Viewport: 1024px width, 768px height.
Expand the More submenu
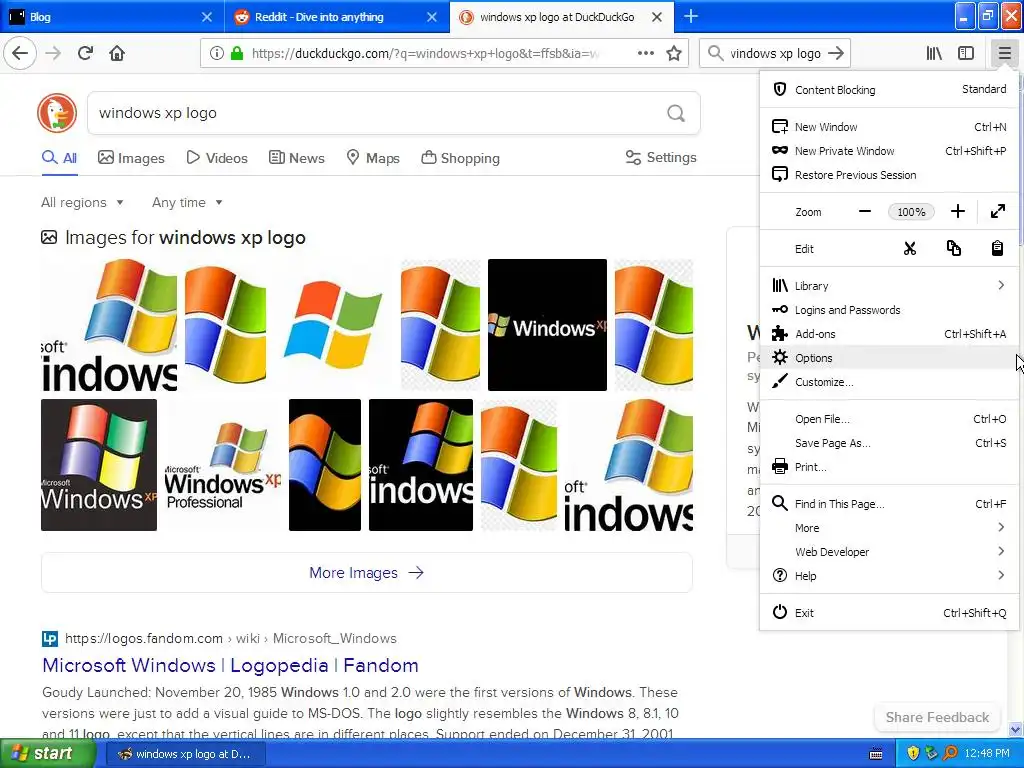[889, 528]
